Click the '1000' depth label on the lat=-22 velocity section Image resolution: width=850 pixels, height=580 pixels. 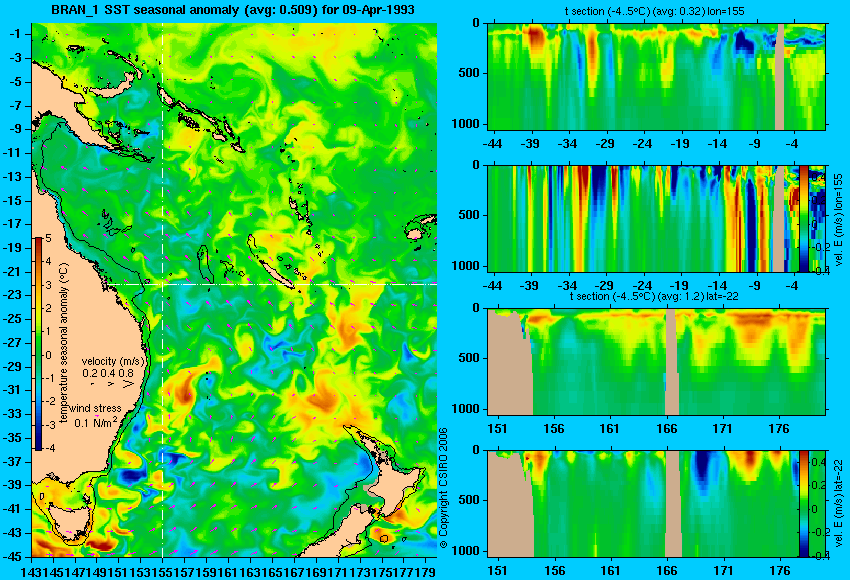coord(466,551)
